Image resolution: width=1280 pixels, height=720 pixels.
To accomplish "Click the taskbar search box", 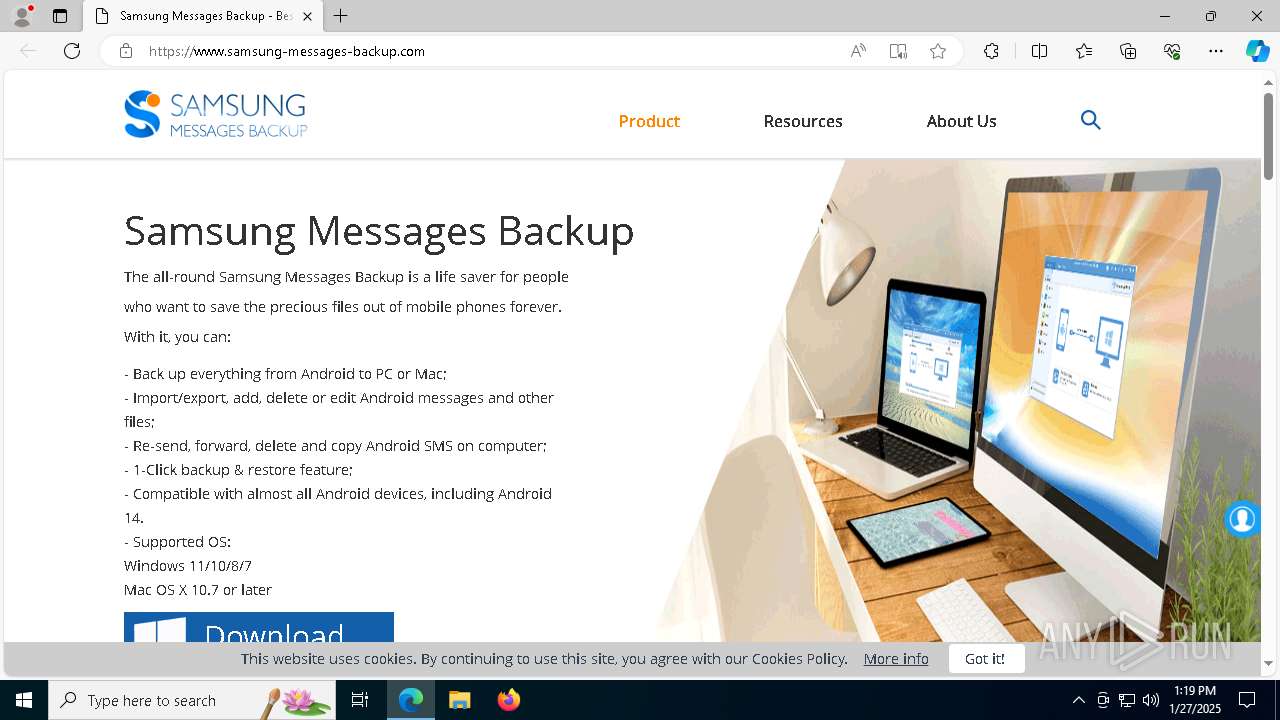I will [192, 700].
